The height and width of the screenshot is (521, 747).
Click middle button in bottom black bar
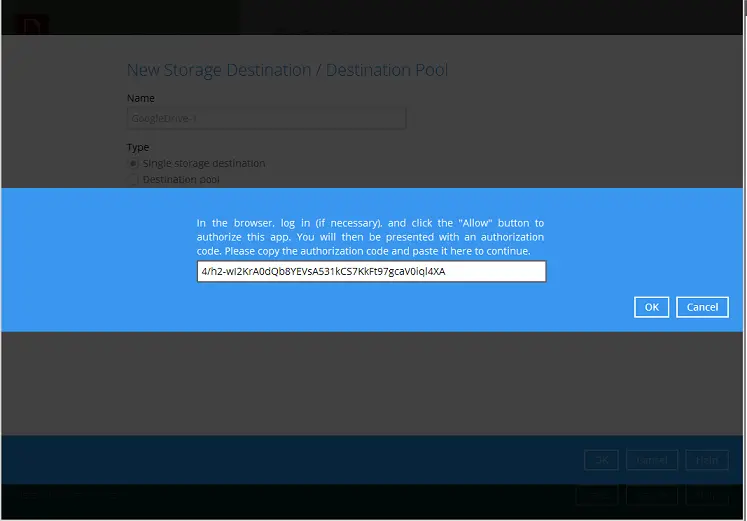(651, 495)
